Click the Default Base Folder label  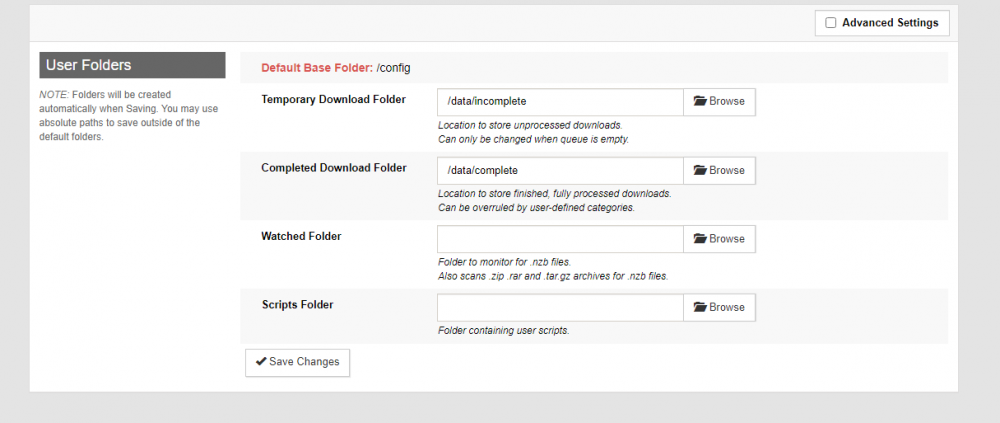click(317, 68)
